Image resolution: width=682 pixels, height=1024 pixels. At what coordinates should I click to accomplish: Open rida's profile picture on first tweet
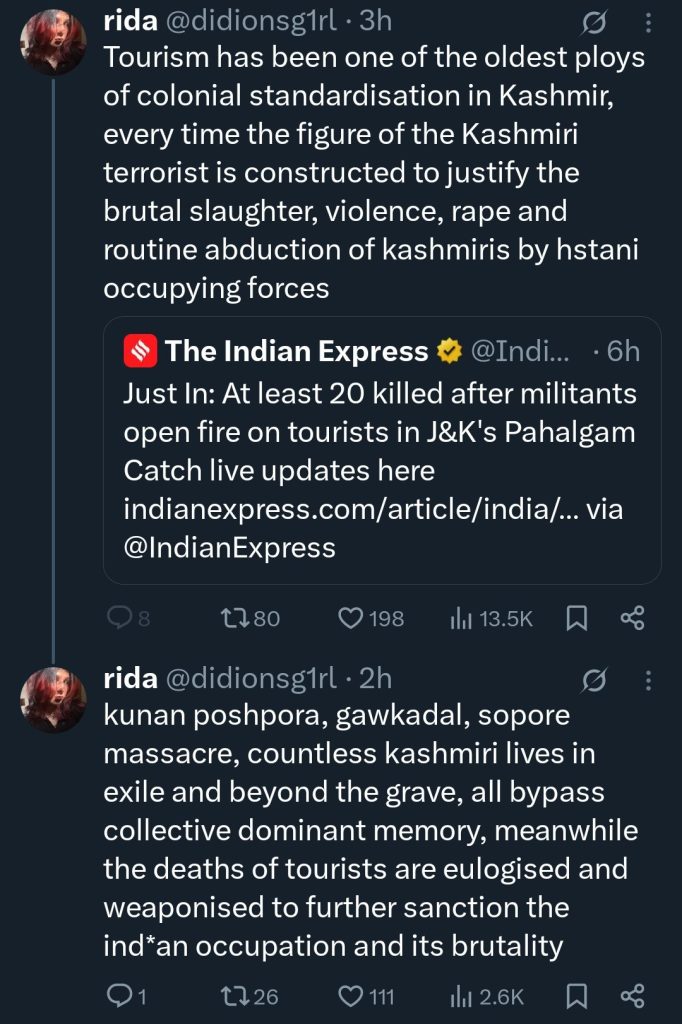tap(53, 44)
